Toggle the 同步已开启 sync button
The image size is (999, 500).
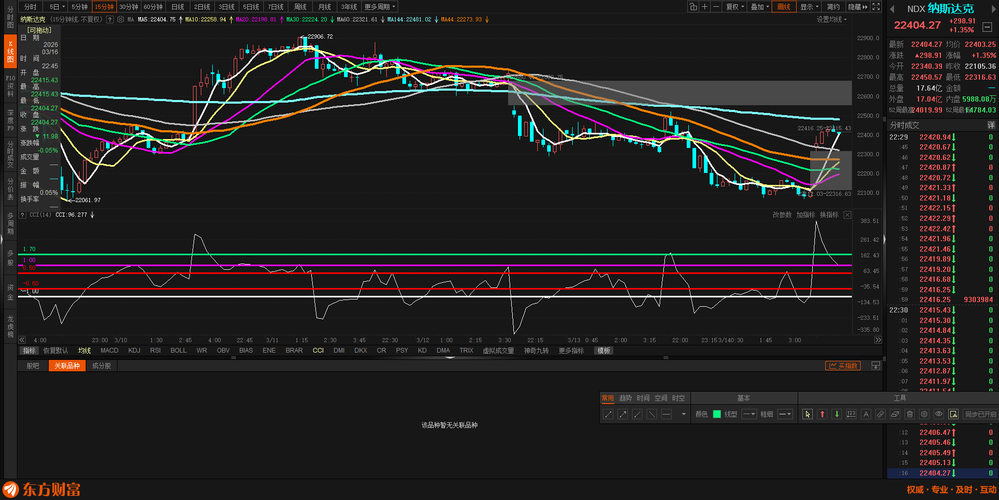click(x=981, y=414)
